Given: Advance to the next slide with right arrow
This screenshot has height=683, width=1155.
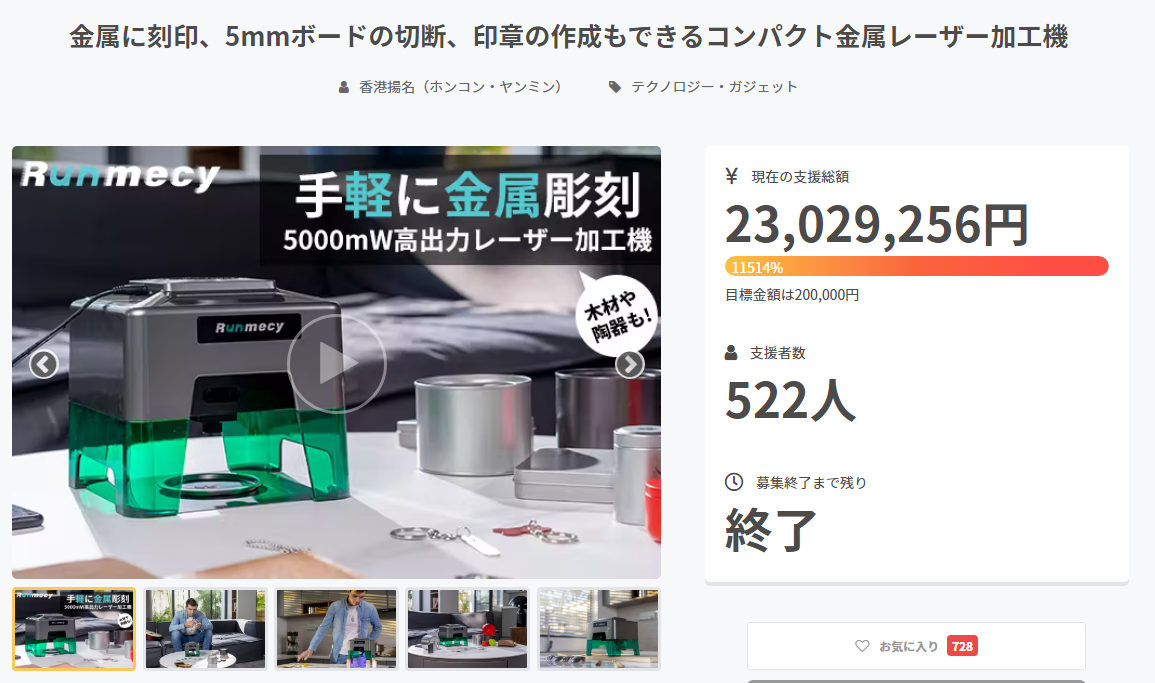Looking at the screenshot, I should 630,364.
